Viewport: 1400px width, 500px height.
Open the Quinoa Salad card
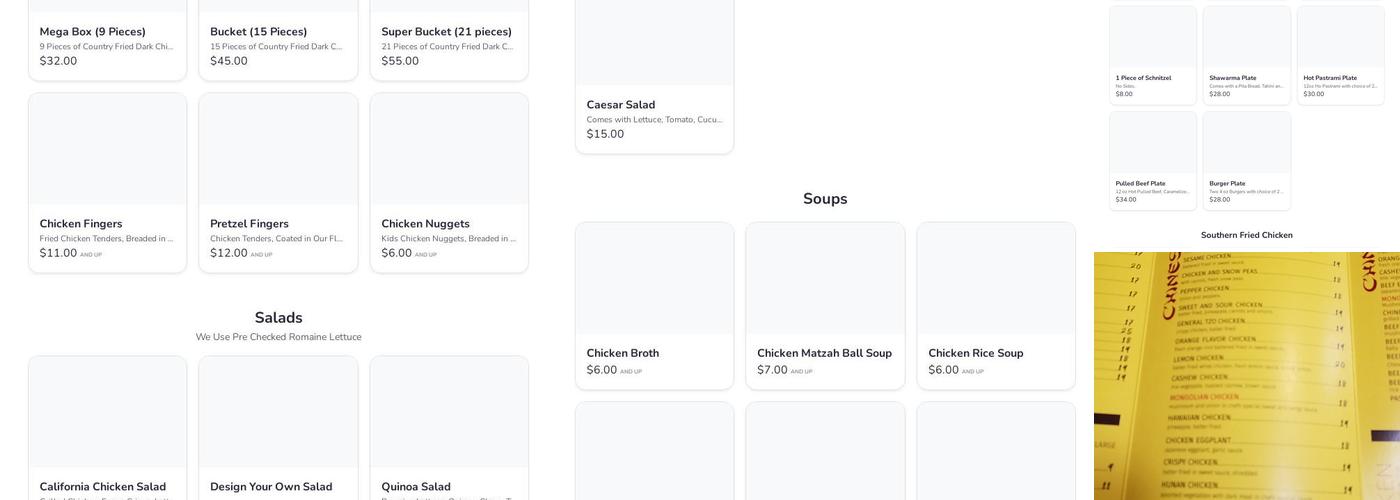pyautogui.click(x=449, y=428)
